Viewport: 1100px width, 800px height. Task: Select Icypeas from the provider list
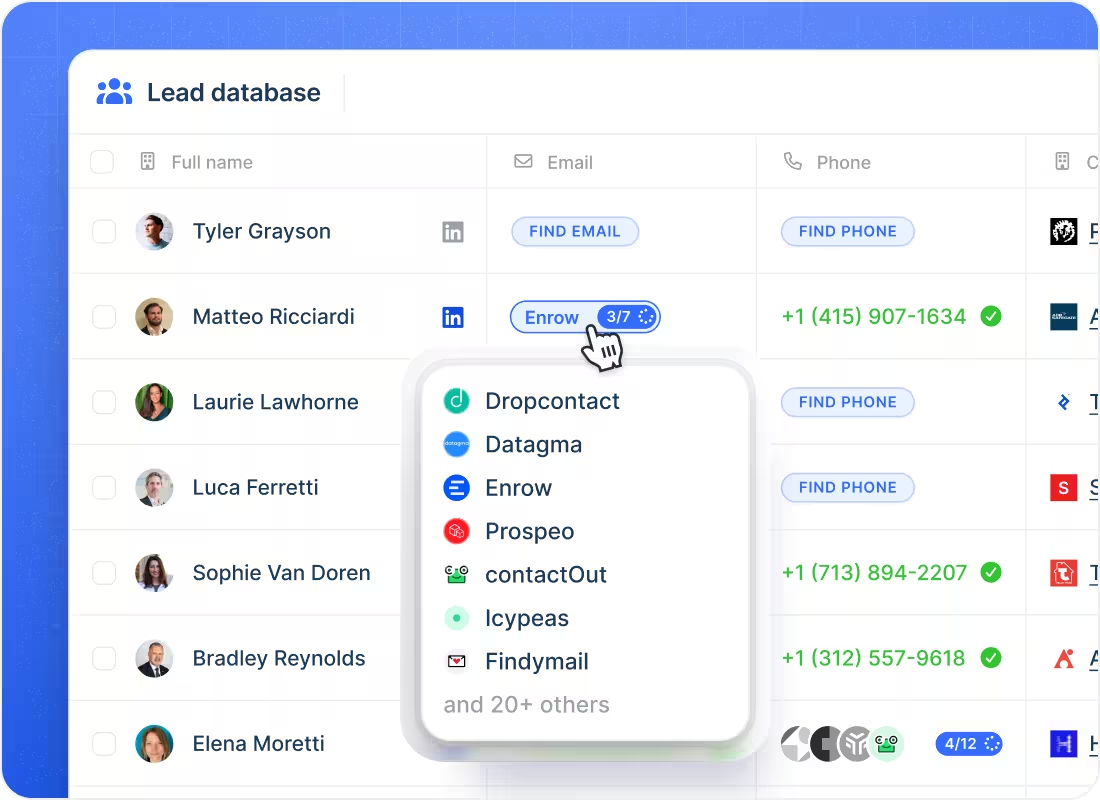pyautogui.click(x=527, y=618)
